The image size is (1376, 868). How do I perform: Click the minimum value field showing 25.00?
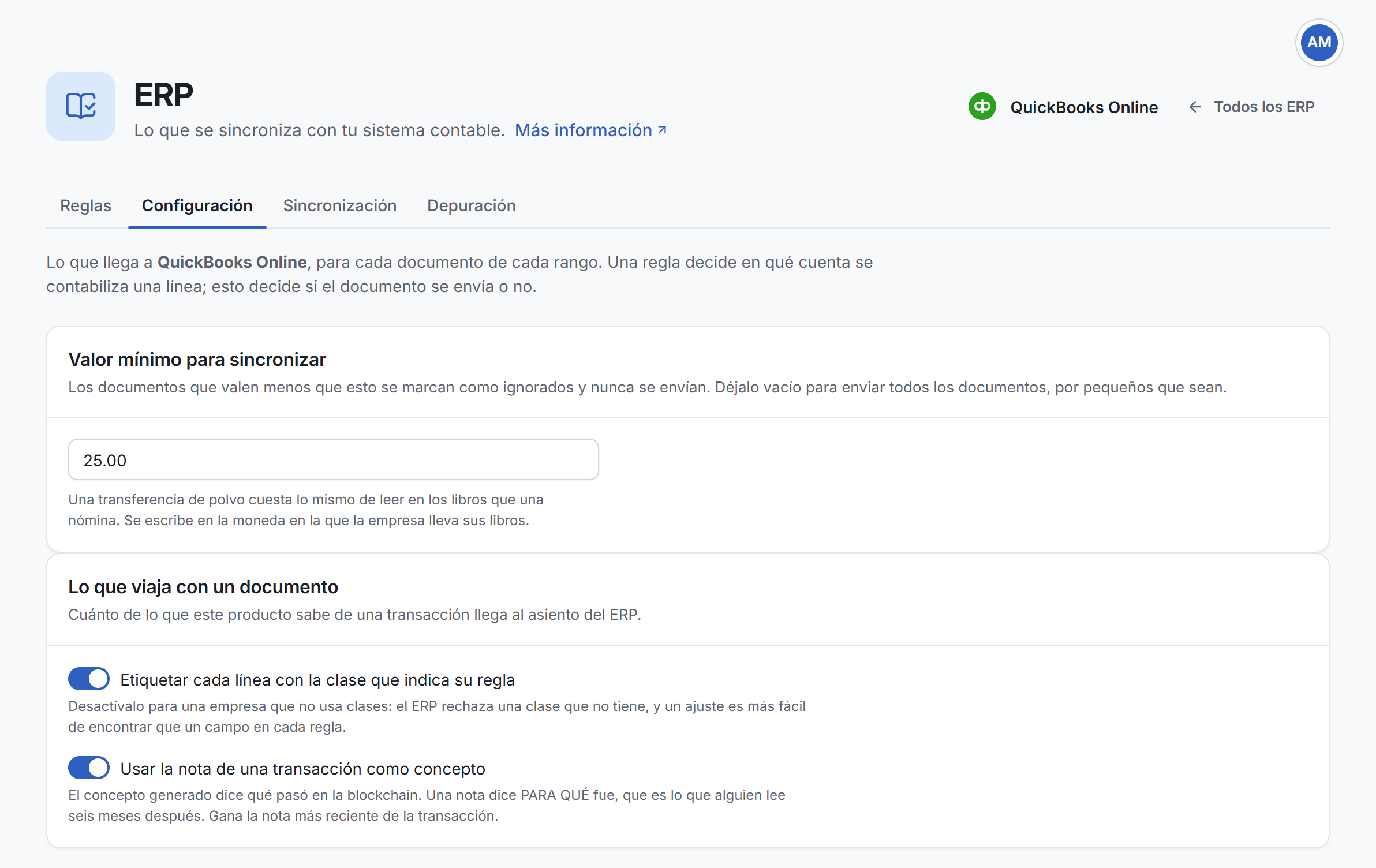pyautogui.click(x=334, y=460)
